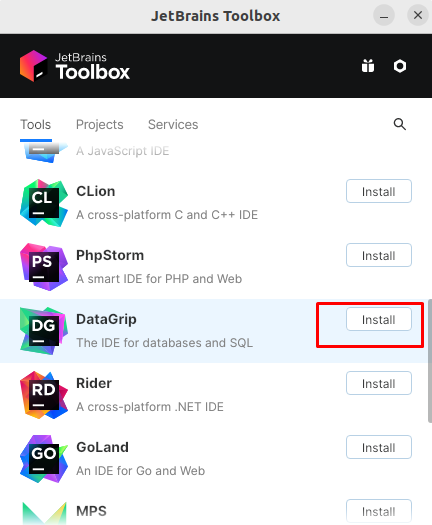Minimize the JetBrains Toolbox window

[384, 15]
